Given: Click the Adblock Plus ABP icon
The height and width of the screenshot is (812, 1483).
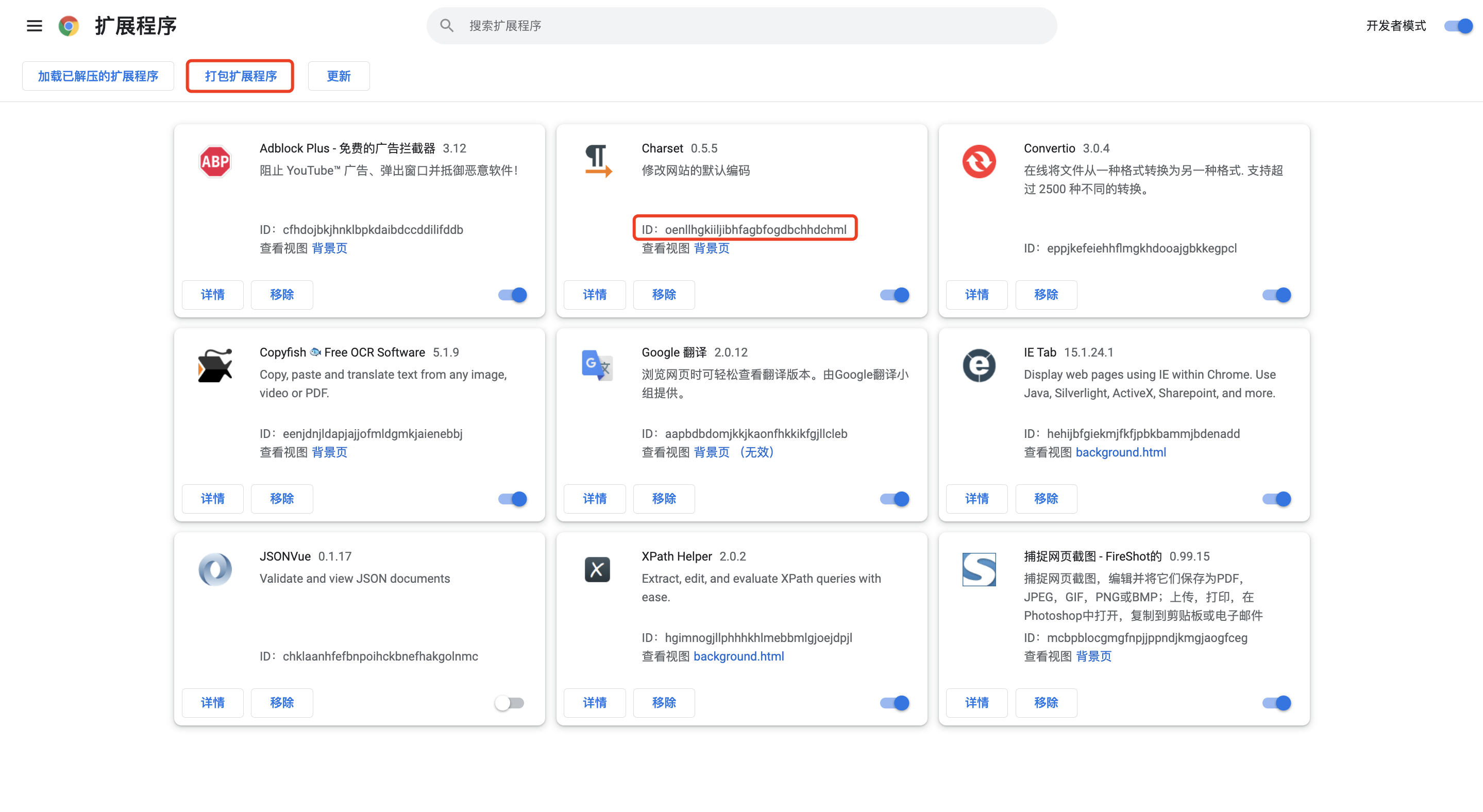Looking at the screenshot, I should [x=215, y=161].
